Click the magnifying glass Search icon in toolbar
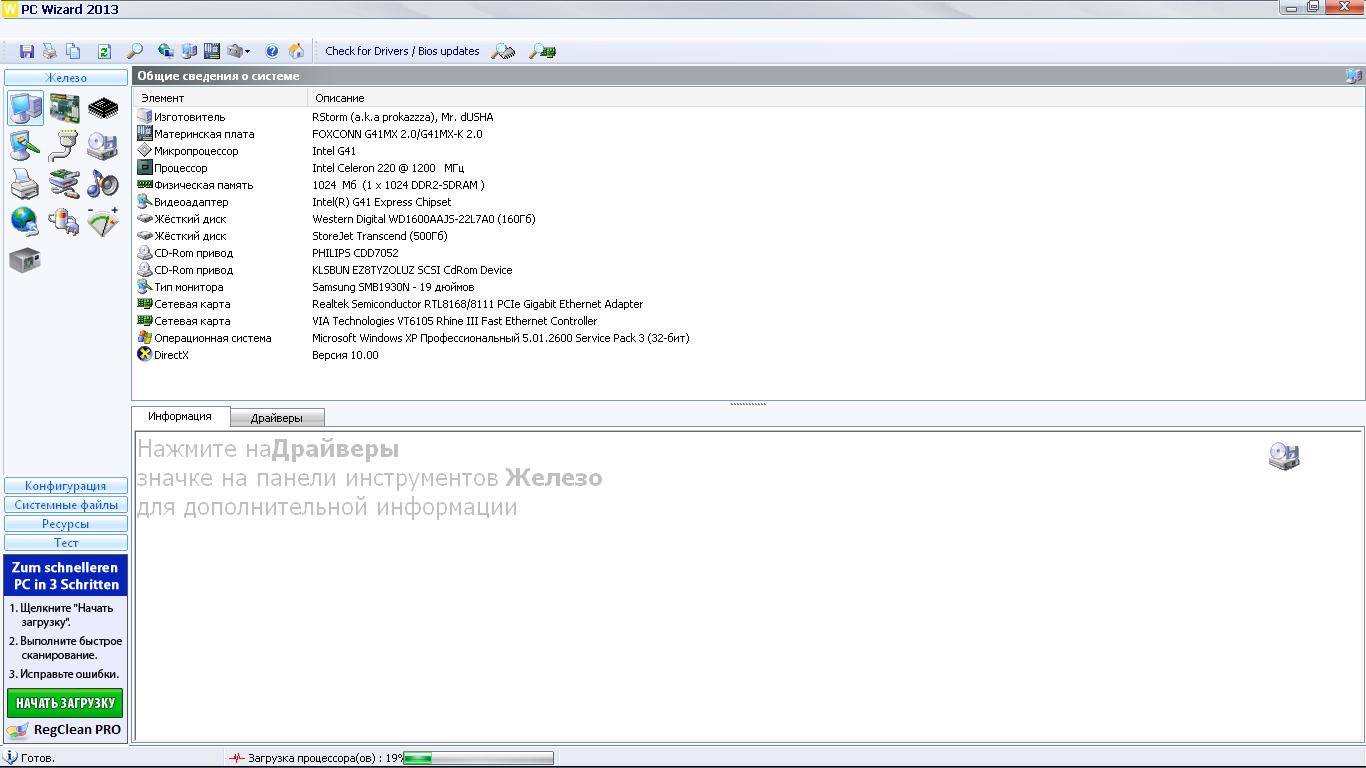This screenshot has height=768, width=1366. 134,51
